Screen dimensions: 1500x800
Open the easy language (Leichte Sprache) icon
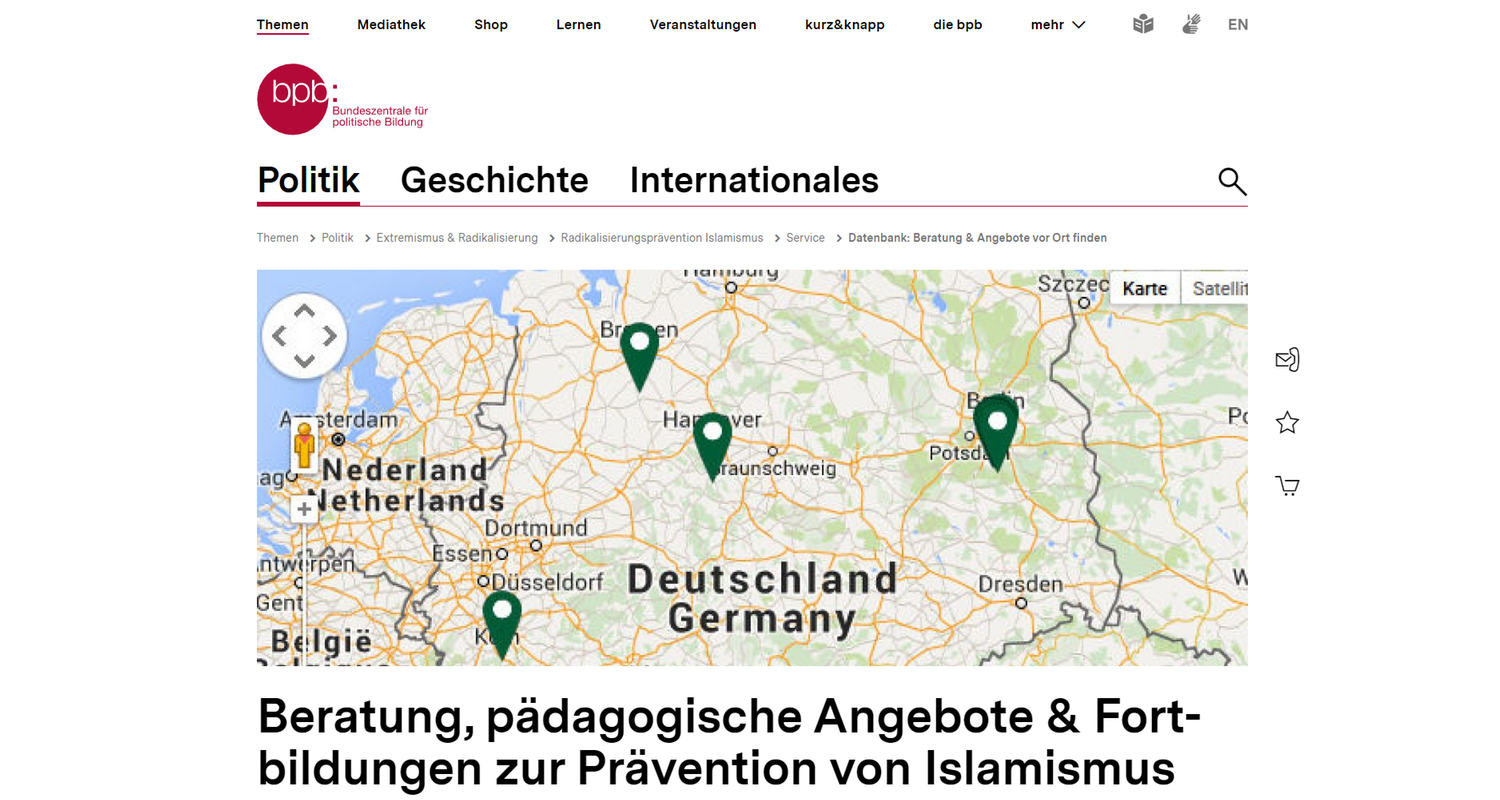(1143, 25)
